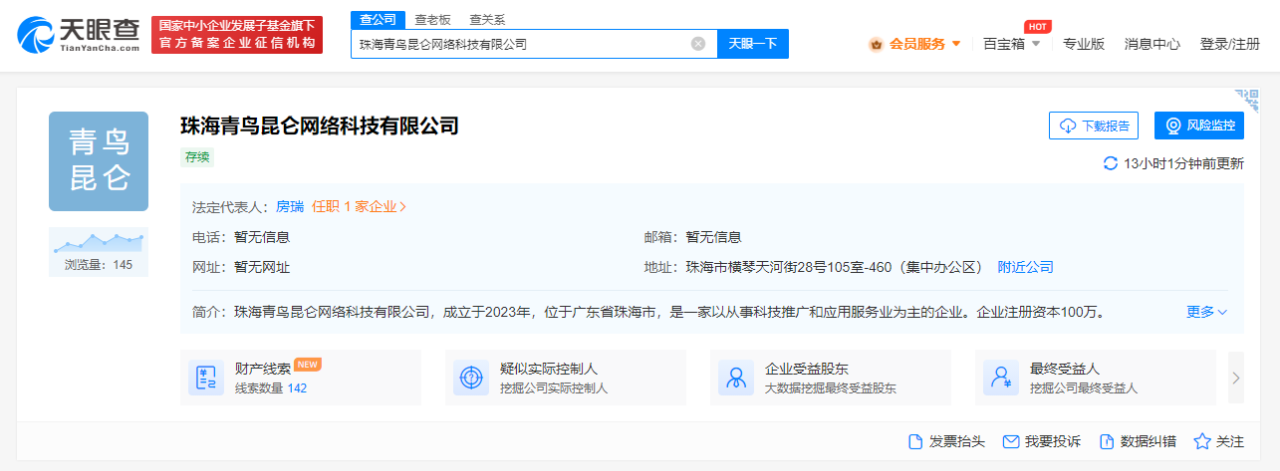Open 专业版 in the top navigation
Viewport: 1280px width, 471px height.
(1083, 44)
